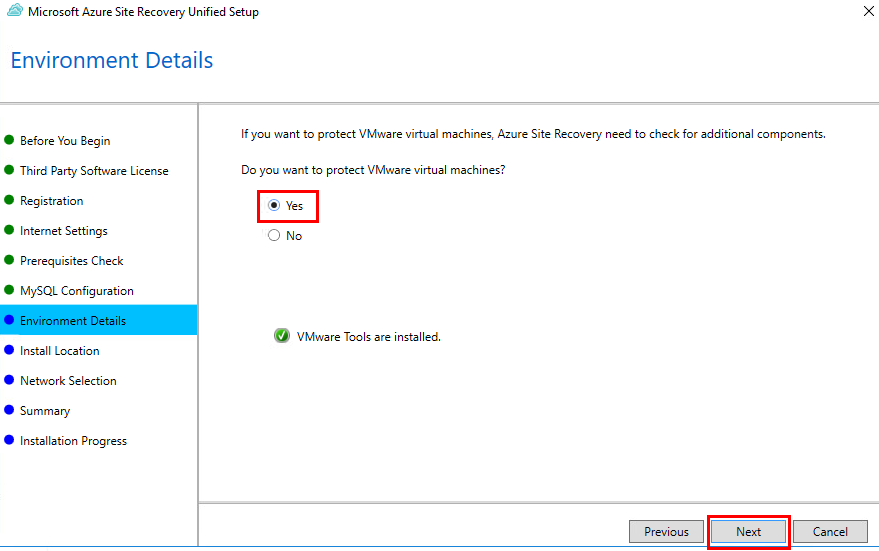Click the green dot beside Registration
Image resolution: width=879 pixels, height=551 pixels.
tap(9, 200)
